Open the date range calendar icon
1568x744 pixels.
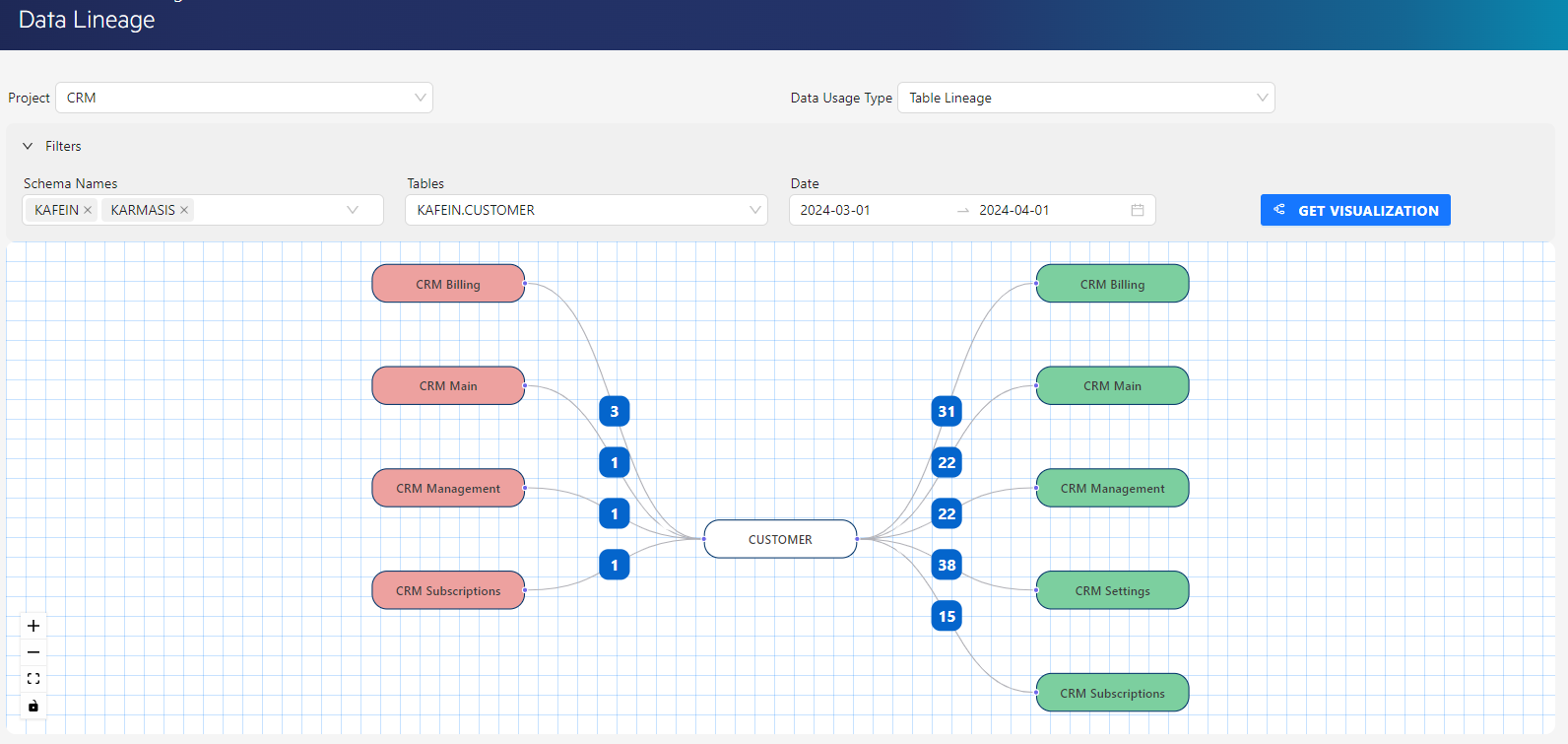(1138, 210)
